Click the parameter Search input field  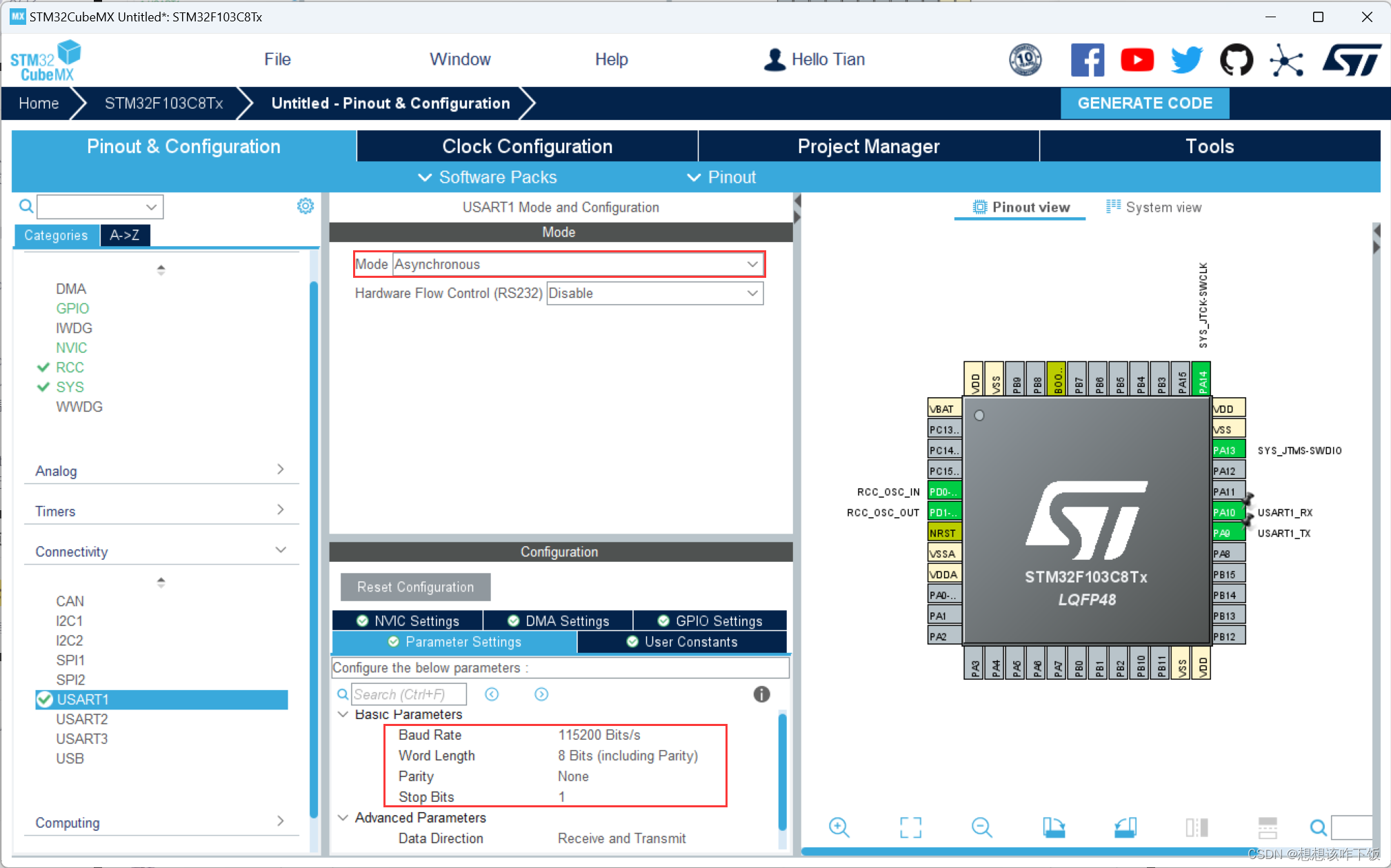(x=408, y=694)
